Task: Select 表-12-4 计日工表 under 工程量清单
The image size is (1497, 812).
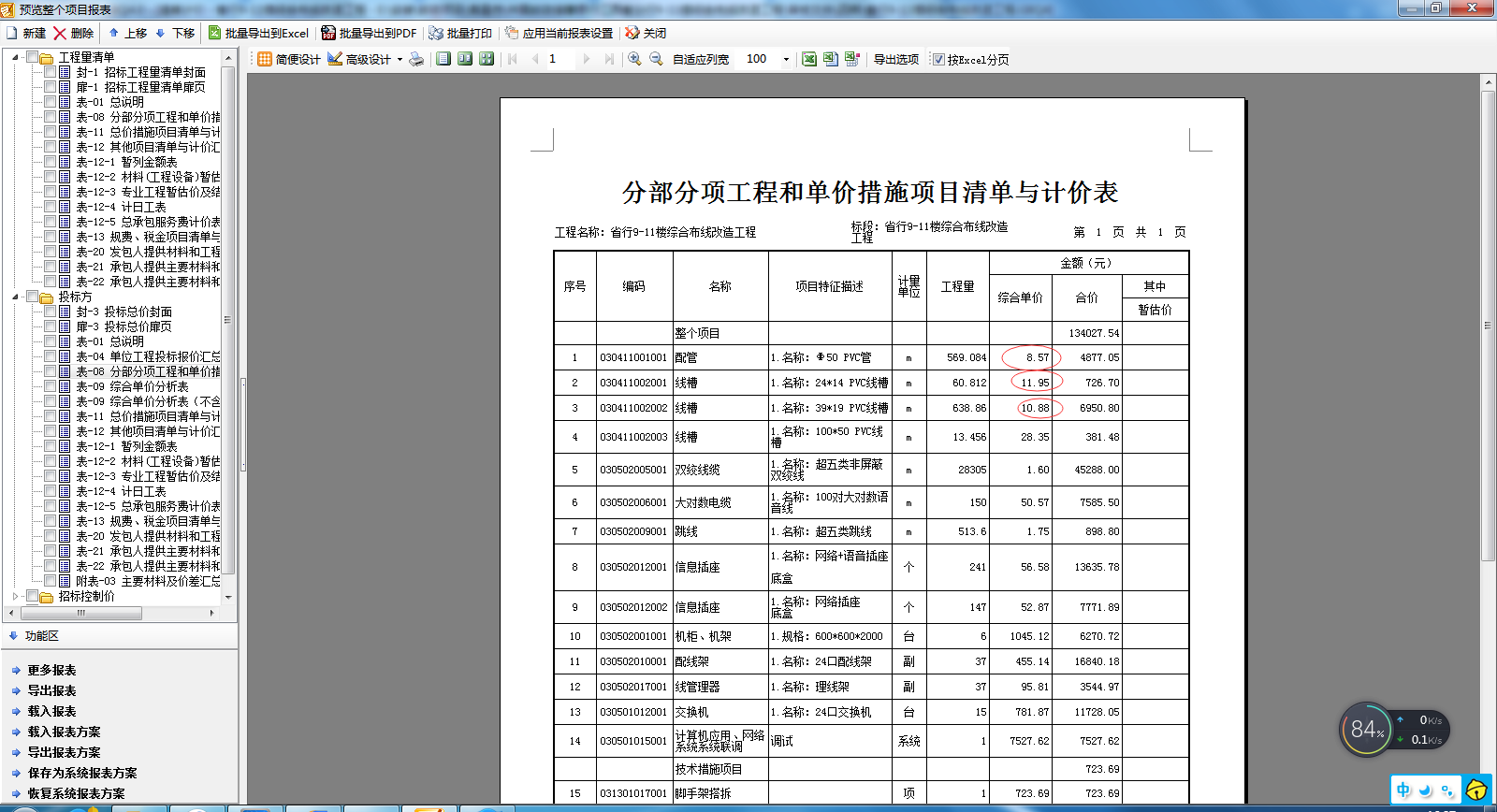Action: [x=121, y=207]
